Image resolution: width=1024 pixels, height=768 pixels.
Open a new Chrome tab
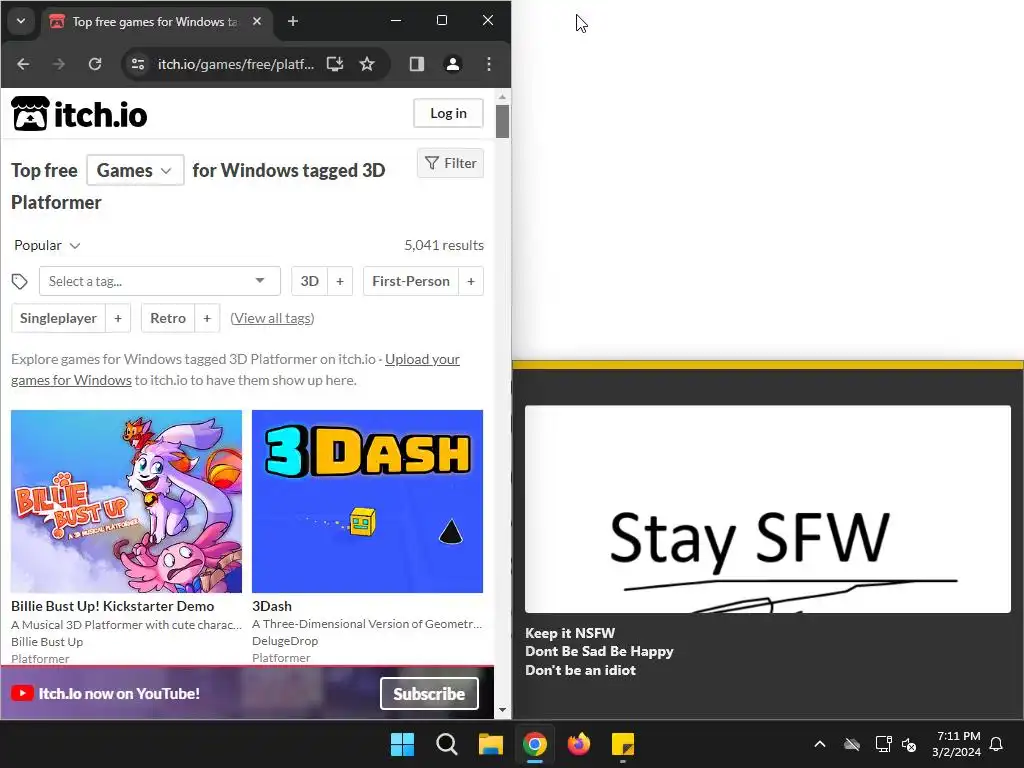coord(293,22)
